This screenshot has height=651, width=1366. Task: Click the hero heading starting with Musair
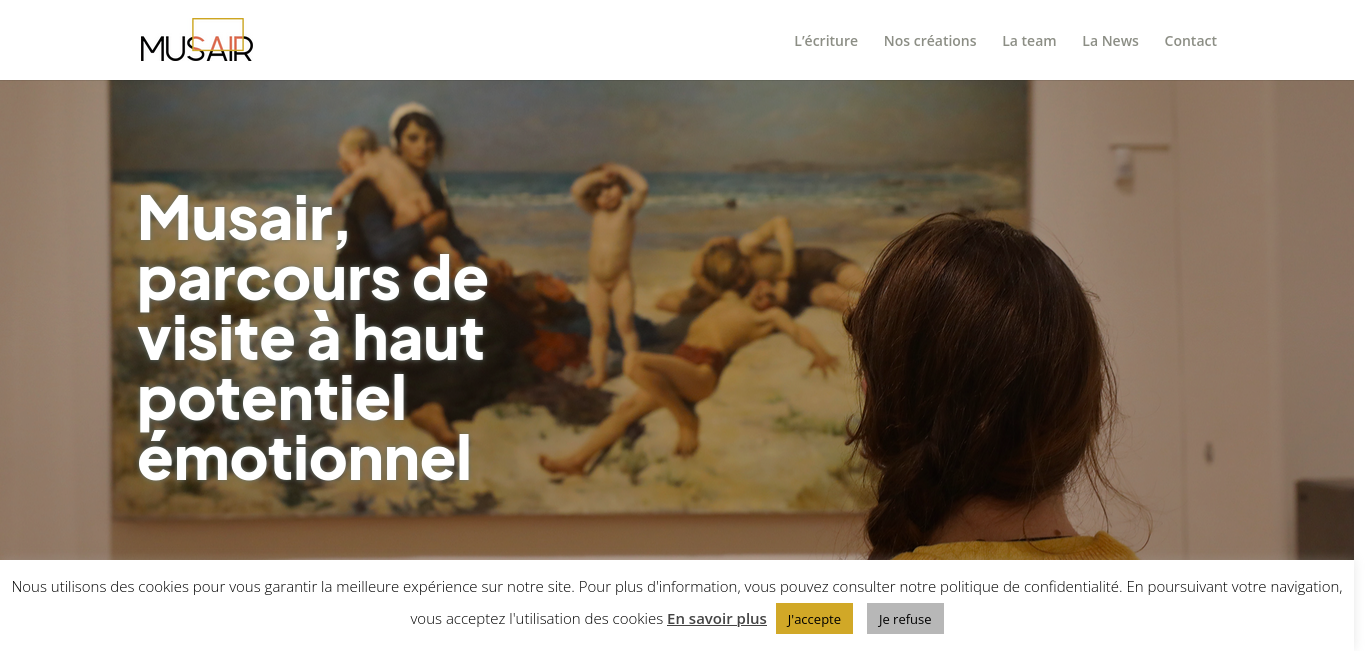tap(313, 337)
